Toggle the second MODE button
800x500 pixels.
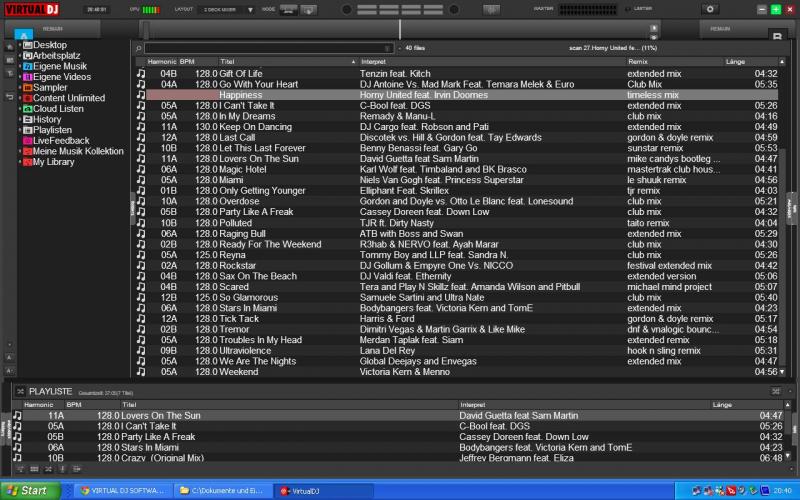click(308, 9)
